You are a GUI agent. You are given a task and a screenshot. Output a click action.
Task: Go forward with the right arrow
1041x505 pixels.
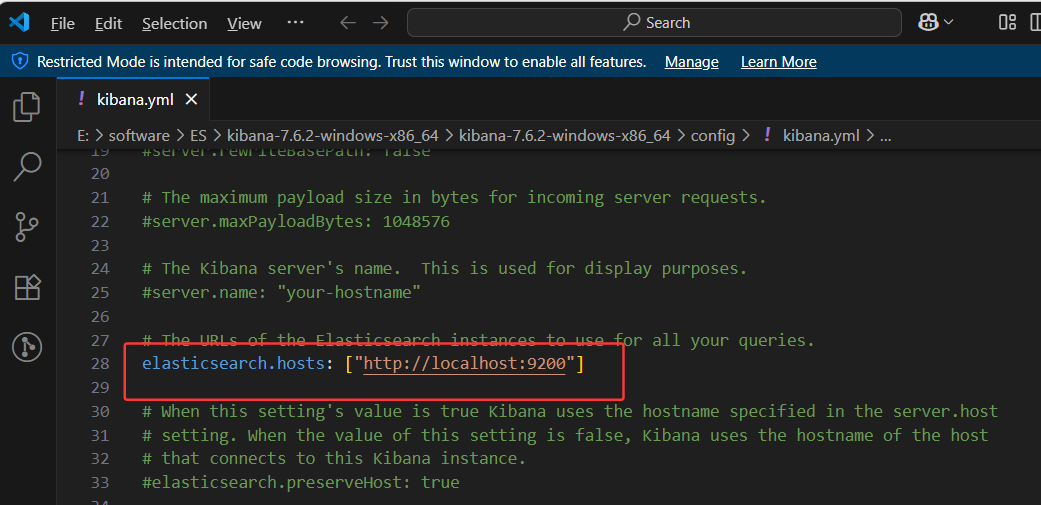click(x=380, y=23)
